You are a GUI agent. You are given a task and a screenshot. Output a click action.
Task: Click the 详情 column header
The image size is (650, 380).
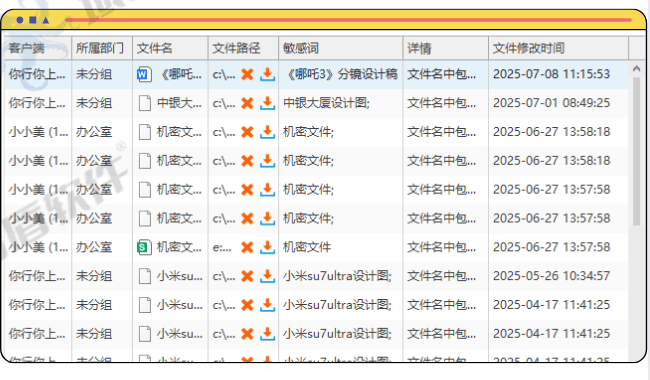(446, 48)
